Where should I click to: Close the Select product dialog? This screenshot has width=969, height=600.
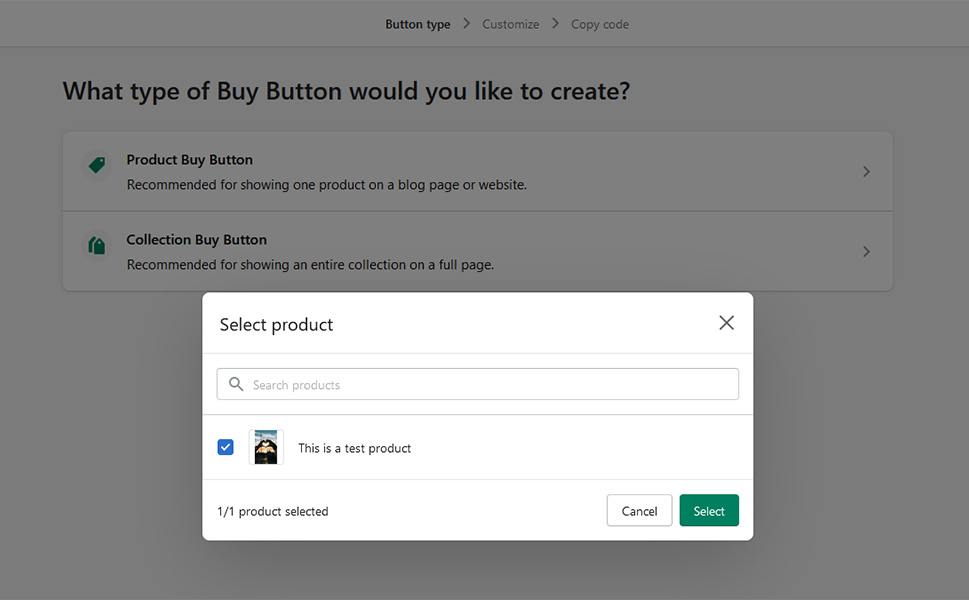pyautogui.click(x=726, y=323)
